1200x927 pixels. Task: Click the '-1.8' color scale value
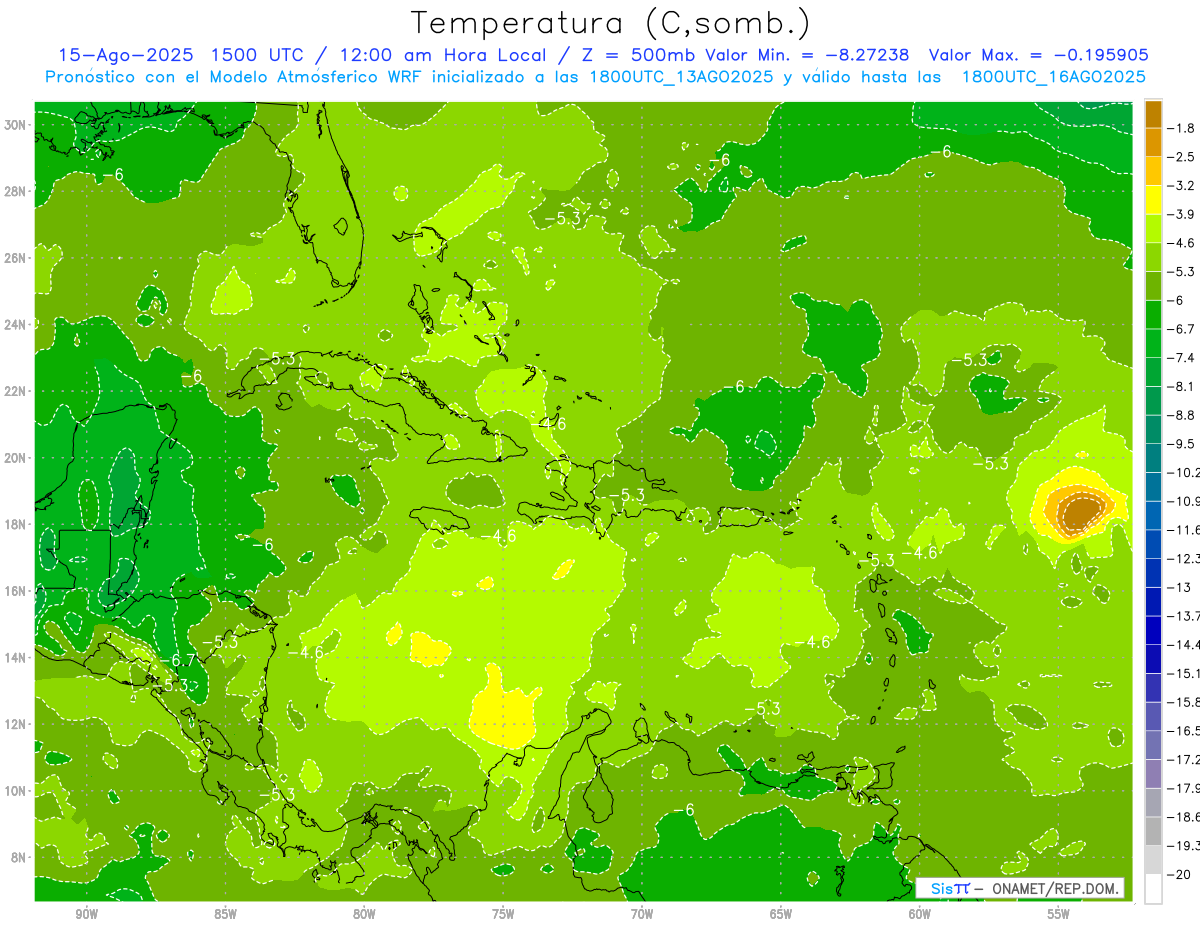tap(1181, 128)
